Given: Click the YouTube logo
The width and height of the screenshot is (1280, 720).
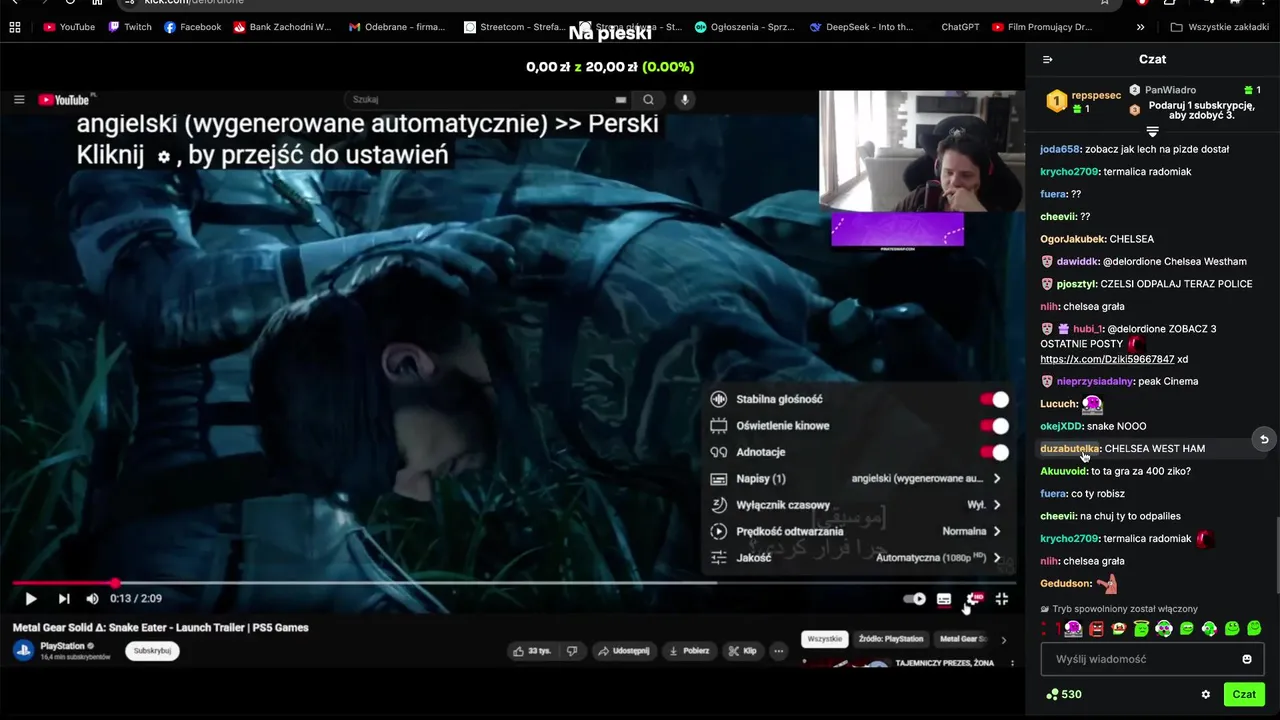Looking at the screenshot, I should coord(65,99).
